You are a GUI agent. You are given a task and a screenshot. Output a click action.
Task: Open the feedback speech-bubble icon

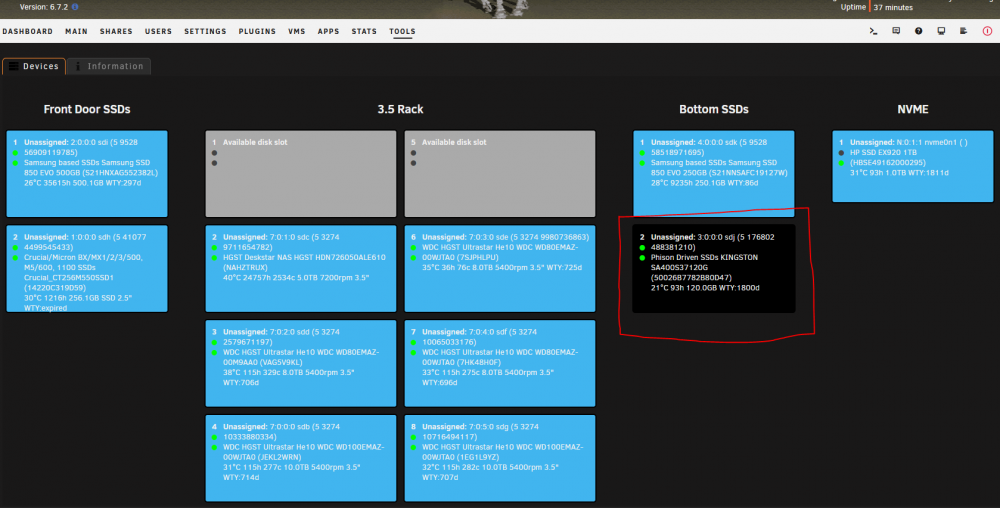896,31
